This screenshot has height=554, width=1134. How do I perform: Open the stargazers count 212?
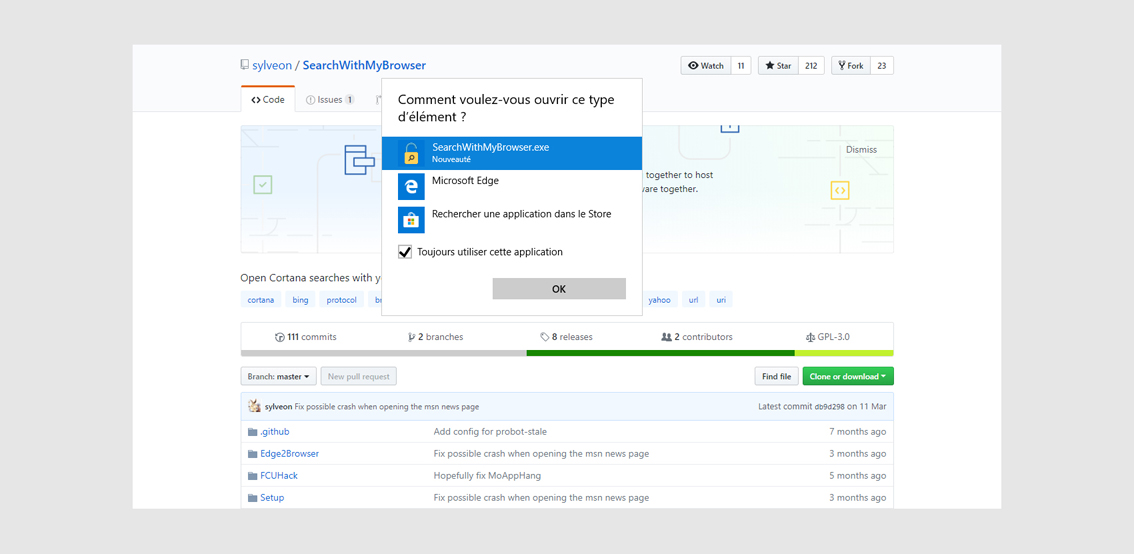coord(811,65)
